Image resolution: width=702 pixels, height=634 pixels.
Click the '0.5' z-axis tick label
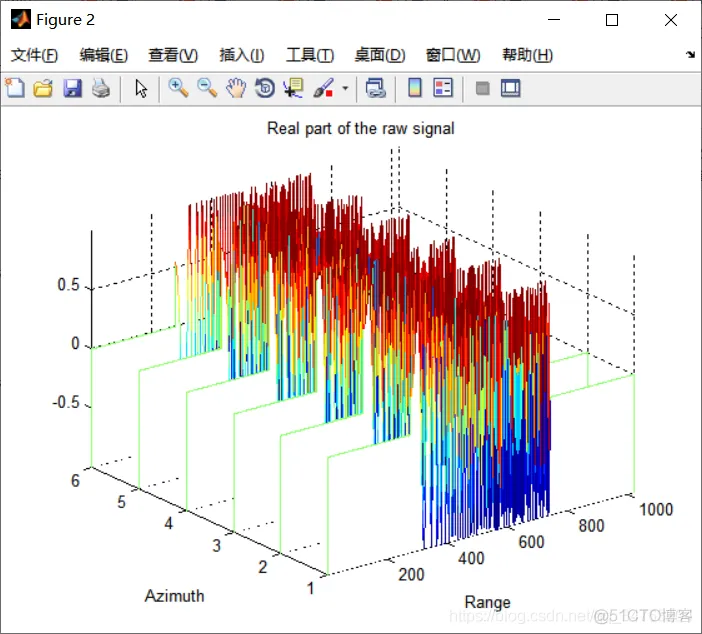coord(68,285)
